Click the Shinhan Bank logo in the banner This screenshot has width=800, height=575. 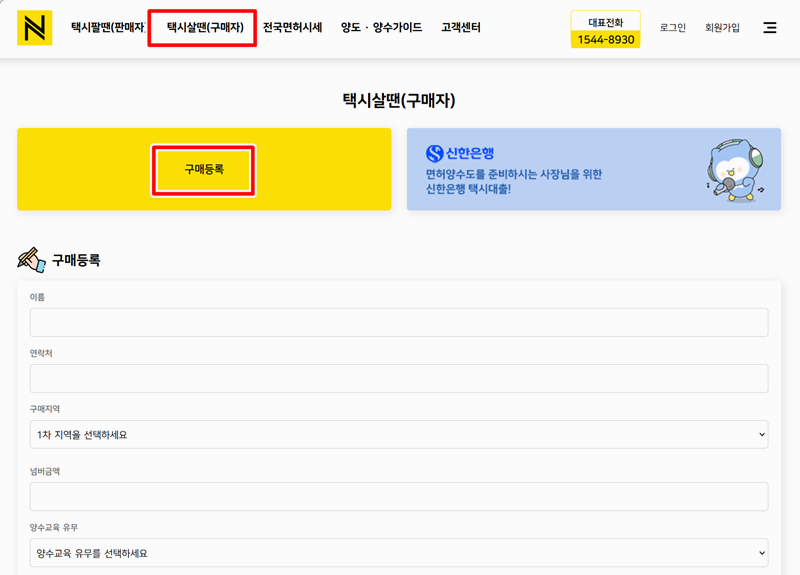pyautogui.click(x=460, y=153)
